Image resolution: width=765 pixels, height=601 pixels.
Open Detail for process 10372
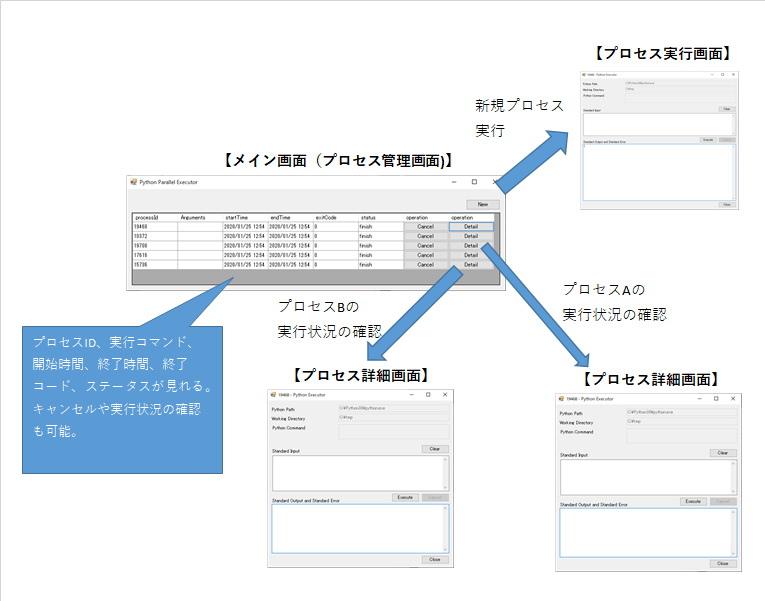coord(471,236)
